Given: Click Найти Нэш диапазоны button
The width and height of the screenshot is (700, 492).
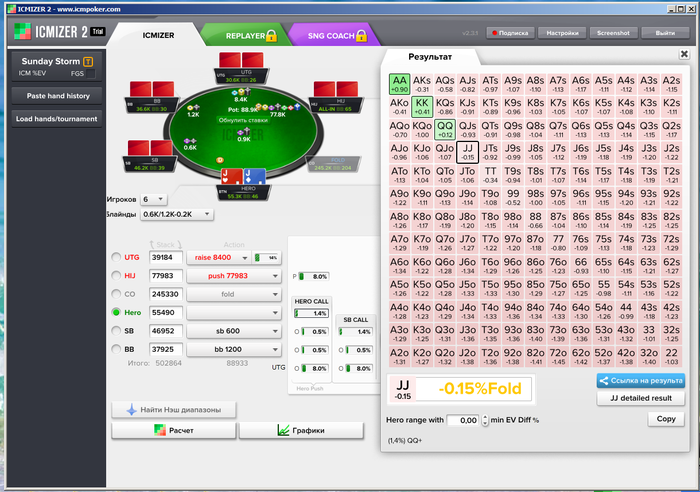Looking at the screenshot, I should 174,410.
